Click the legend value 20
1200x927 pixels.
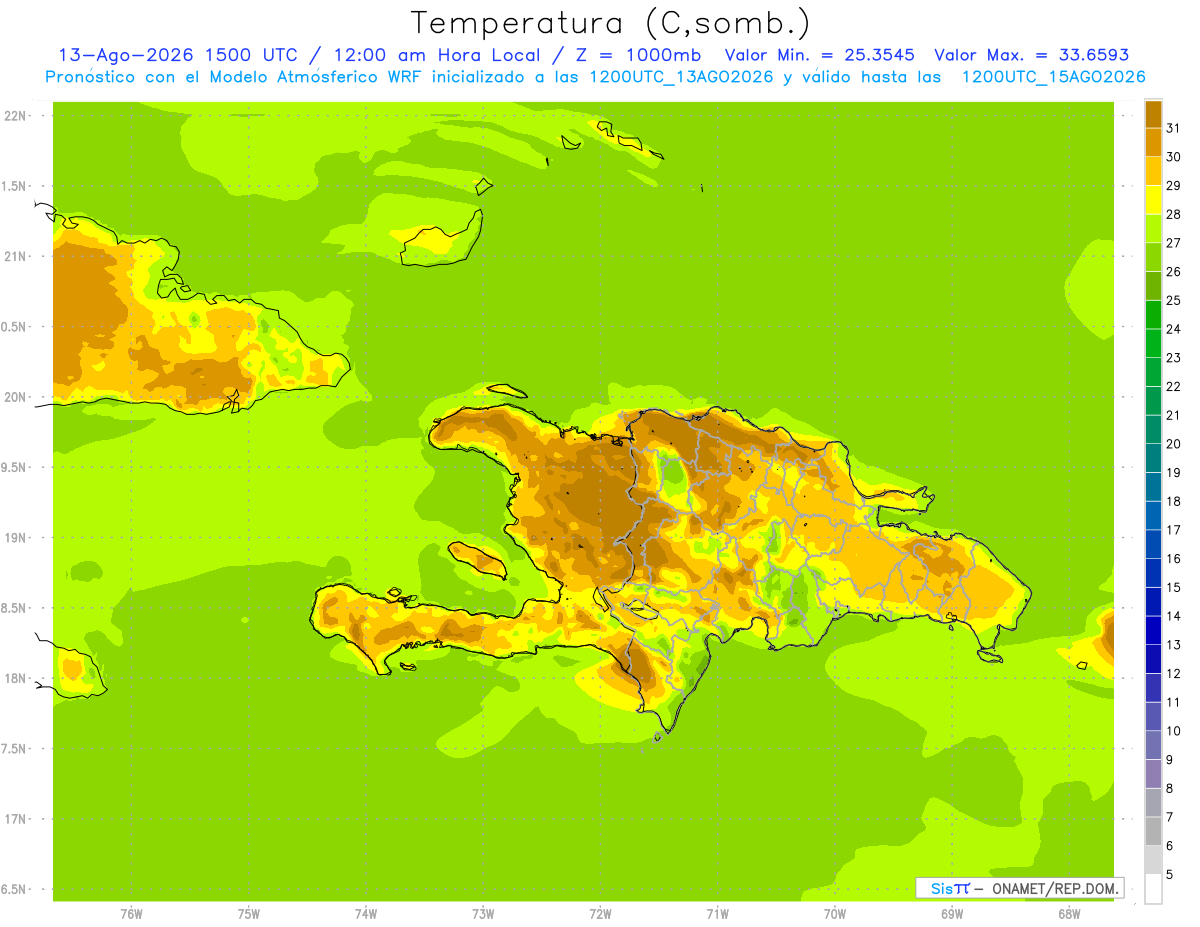pyautogui.click(x=1173, y=444)
